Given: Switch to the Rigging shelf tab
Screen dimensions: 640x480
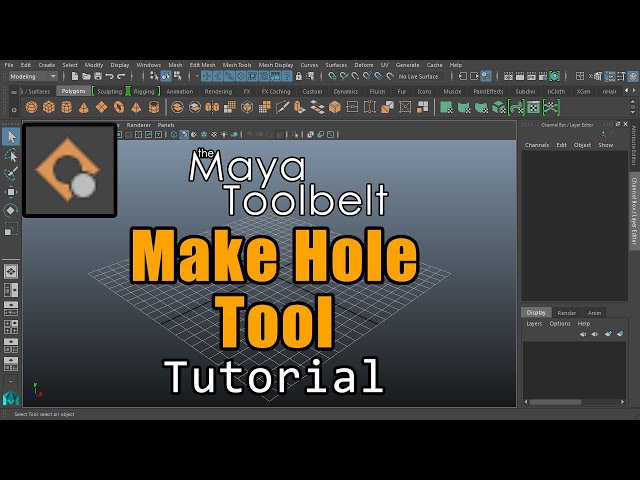Looking at the screenshot, I should coord(144,91).
